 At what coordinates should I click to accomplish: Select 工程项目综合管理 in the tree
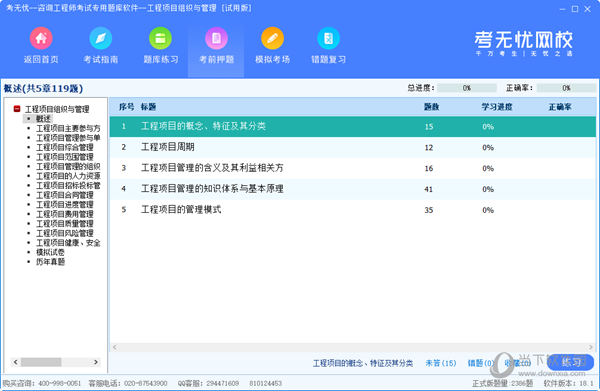(x=65, y=147)
